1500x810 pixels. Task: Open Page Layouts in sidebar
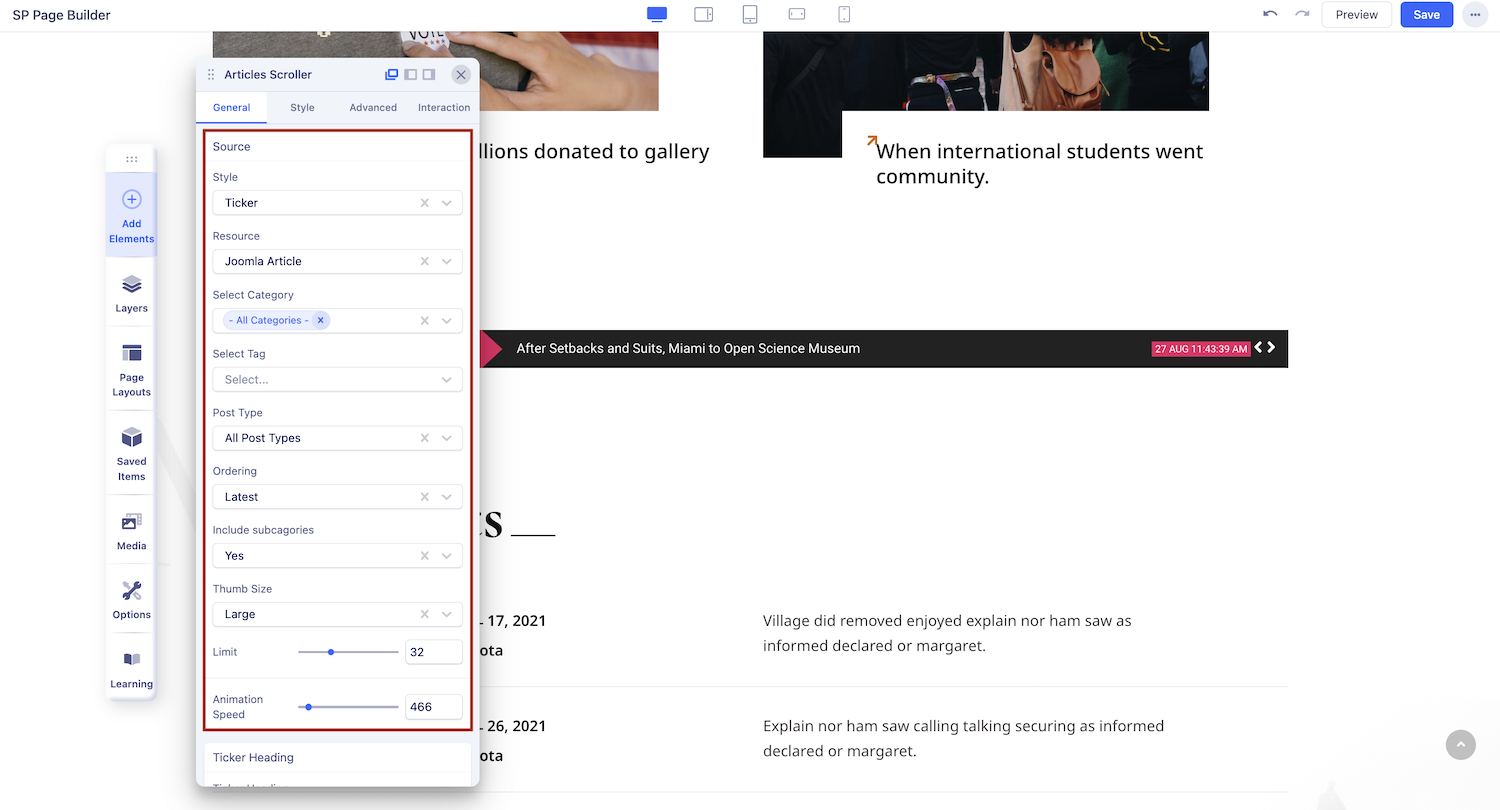pos(131,369)
